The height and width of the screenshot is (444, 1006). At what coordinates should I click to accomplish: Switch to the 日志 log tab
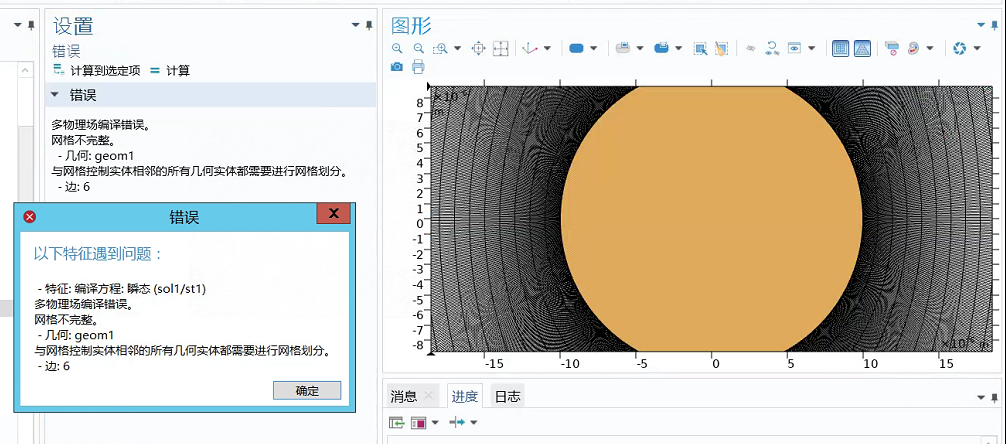click(507, 397)
